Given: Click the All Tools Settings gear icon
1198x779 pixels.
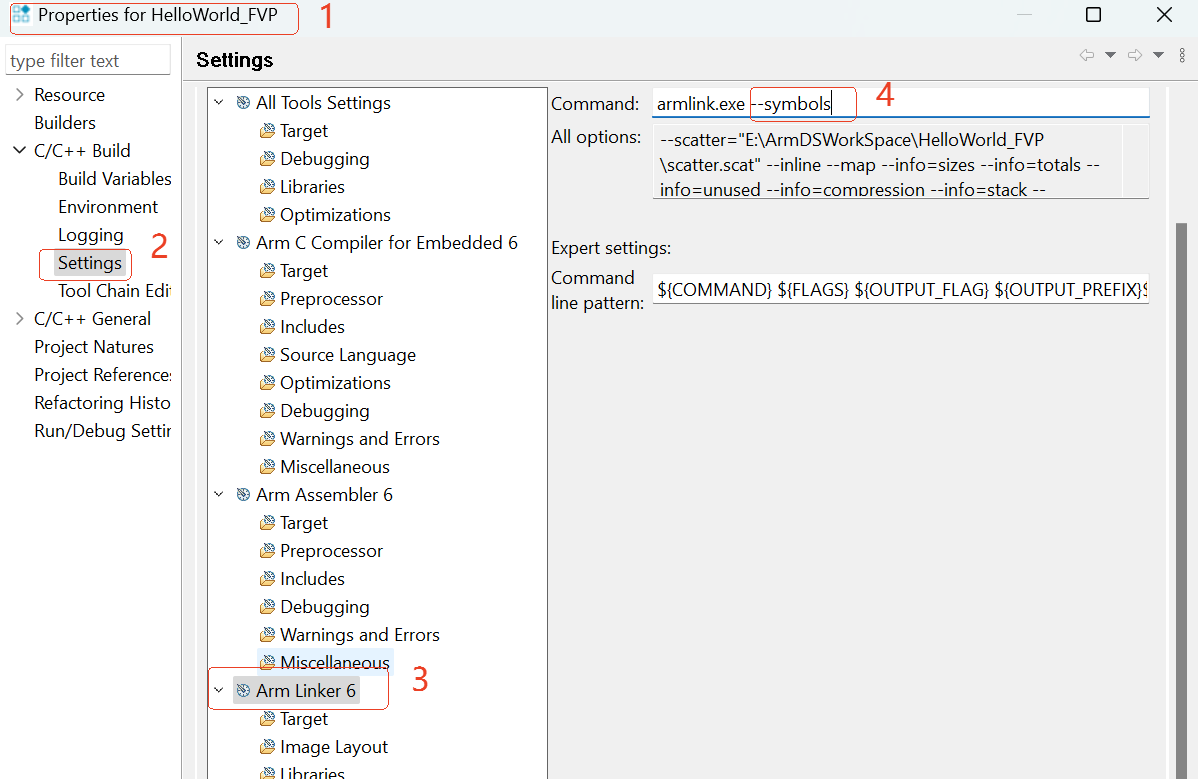Looking at the screenshot, I should (x=243, y=103).
